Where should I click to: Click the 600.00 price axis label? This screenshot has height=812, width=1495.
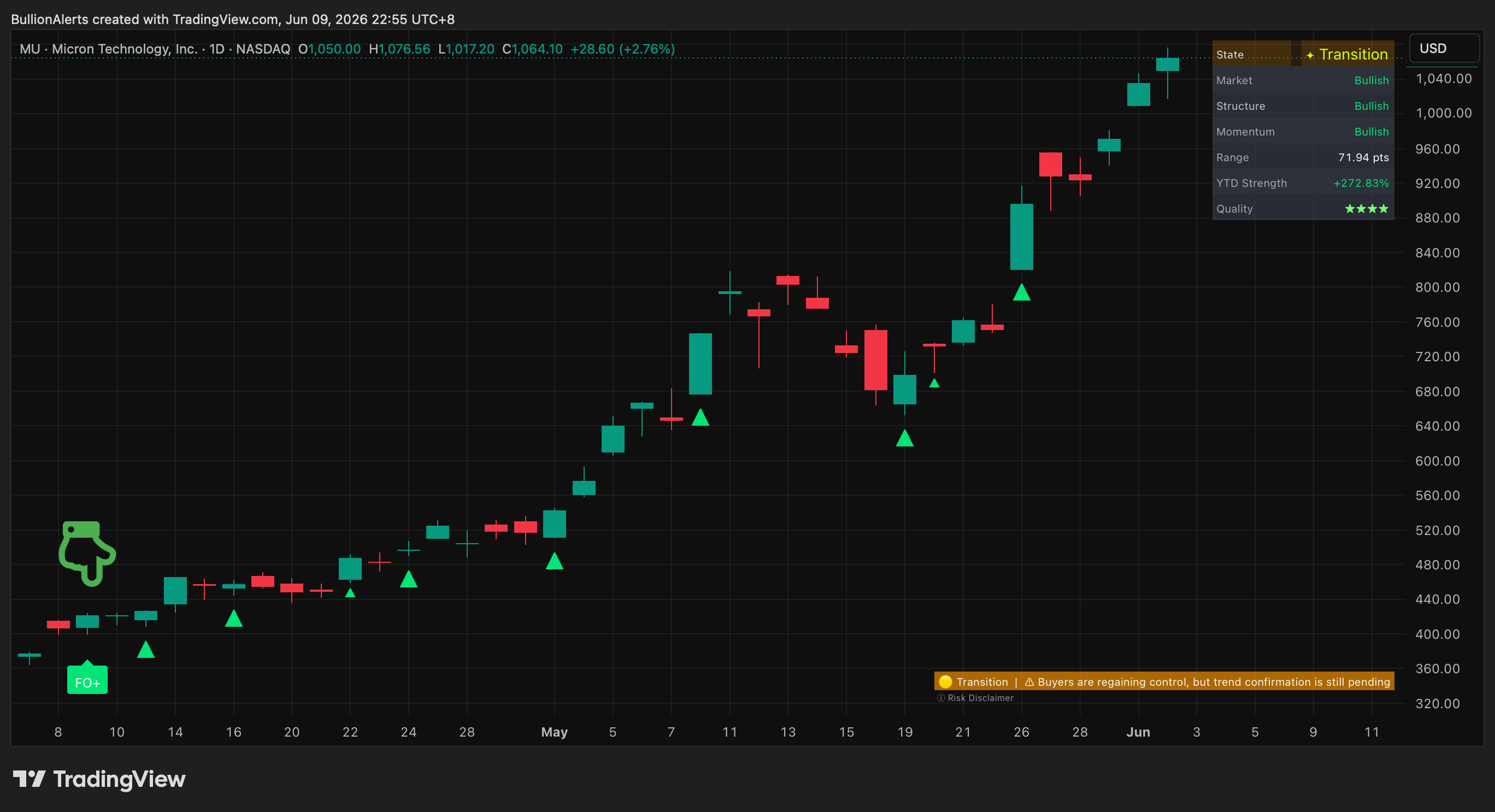point(1438,460)
